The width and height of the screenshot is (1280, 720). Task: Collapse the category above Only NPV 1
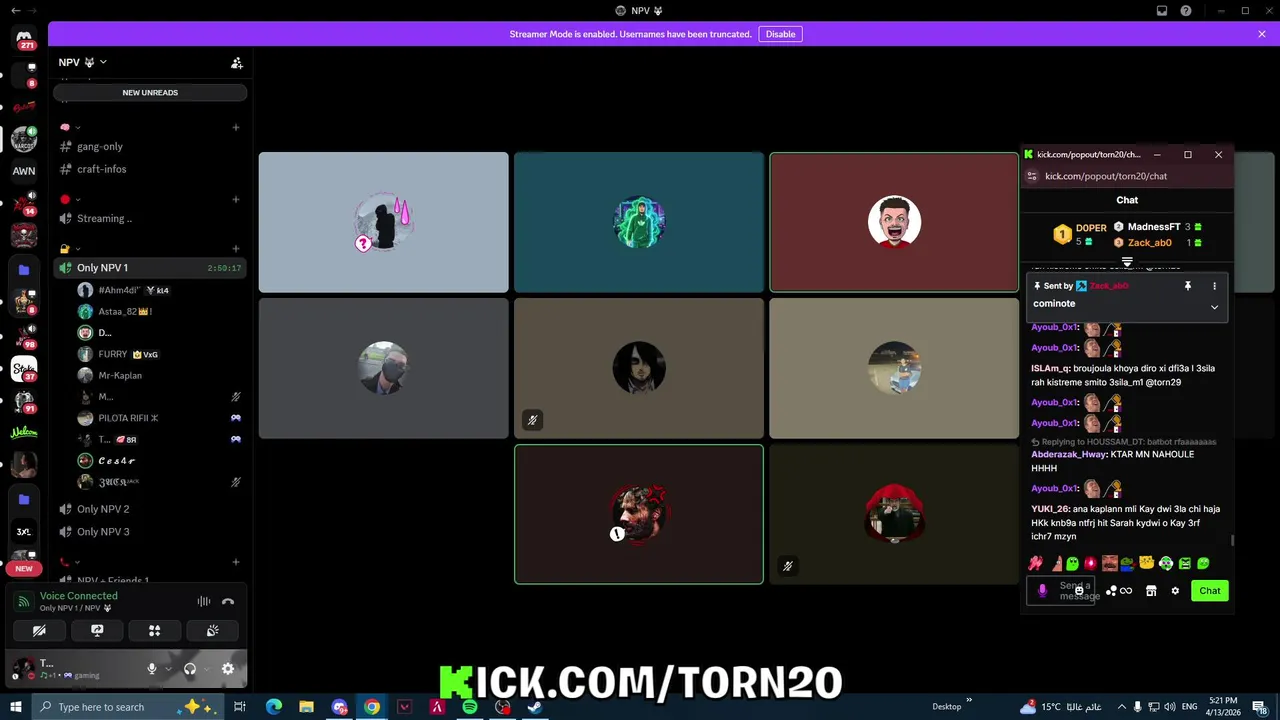tap(70, 248)
